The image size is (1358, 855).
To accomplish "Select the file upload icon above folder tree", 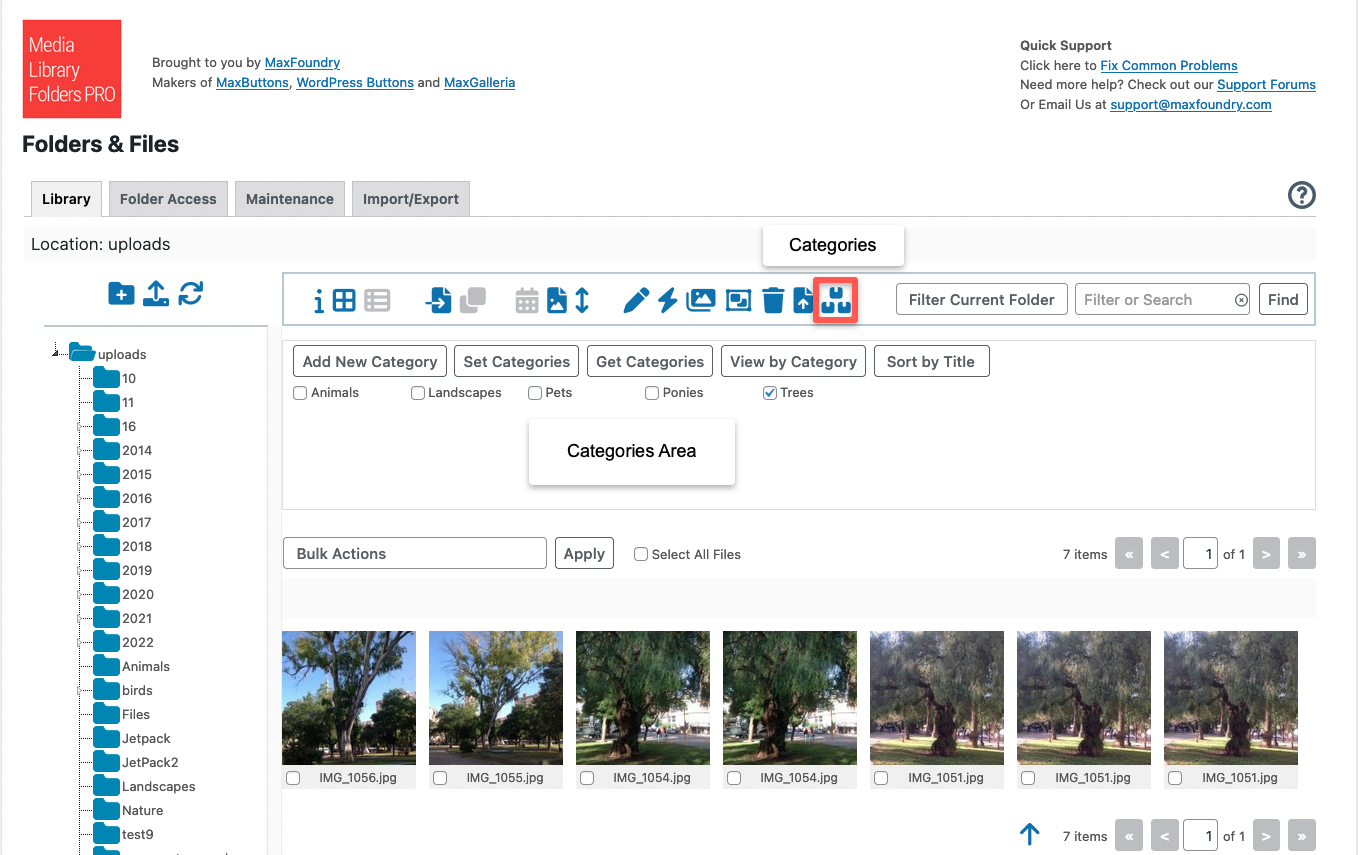I will (x=155, y=294).
